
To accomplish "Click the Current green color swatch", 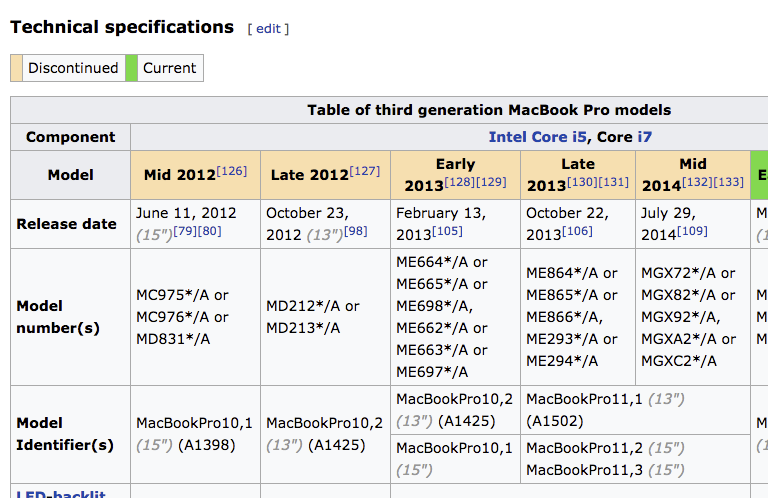I will click(x=131, y=68).
